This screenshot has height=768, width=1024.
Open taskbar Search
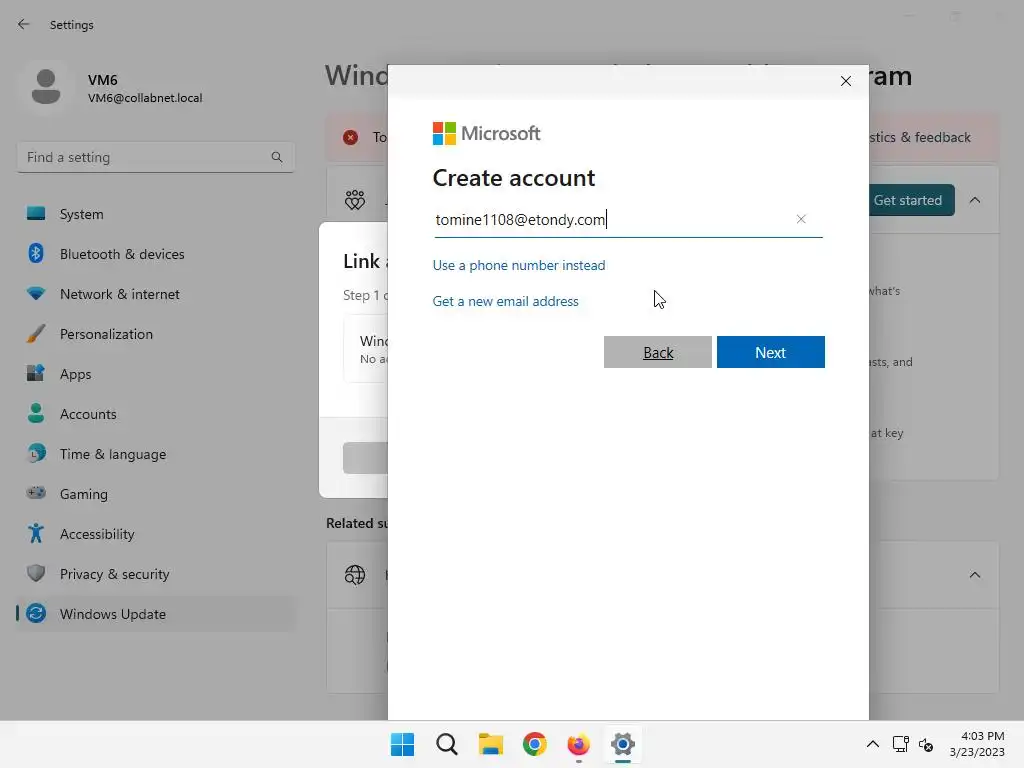[447, 744]
